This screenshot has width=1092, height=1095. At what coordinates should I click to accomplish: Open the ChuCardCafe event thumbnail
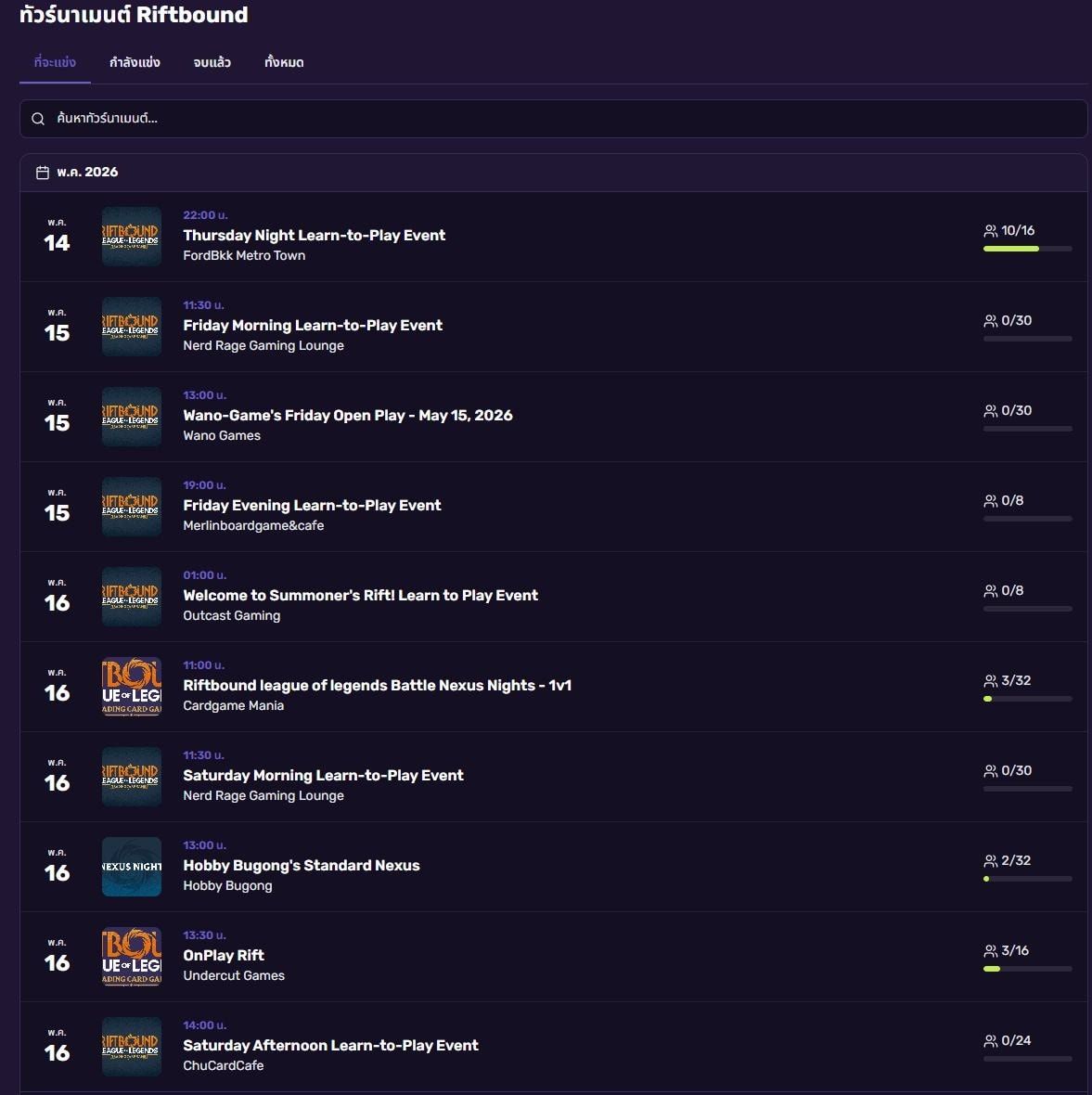[131, 1047]
